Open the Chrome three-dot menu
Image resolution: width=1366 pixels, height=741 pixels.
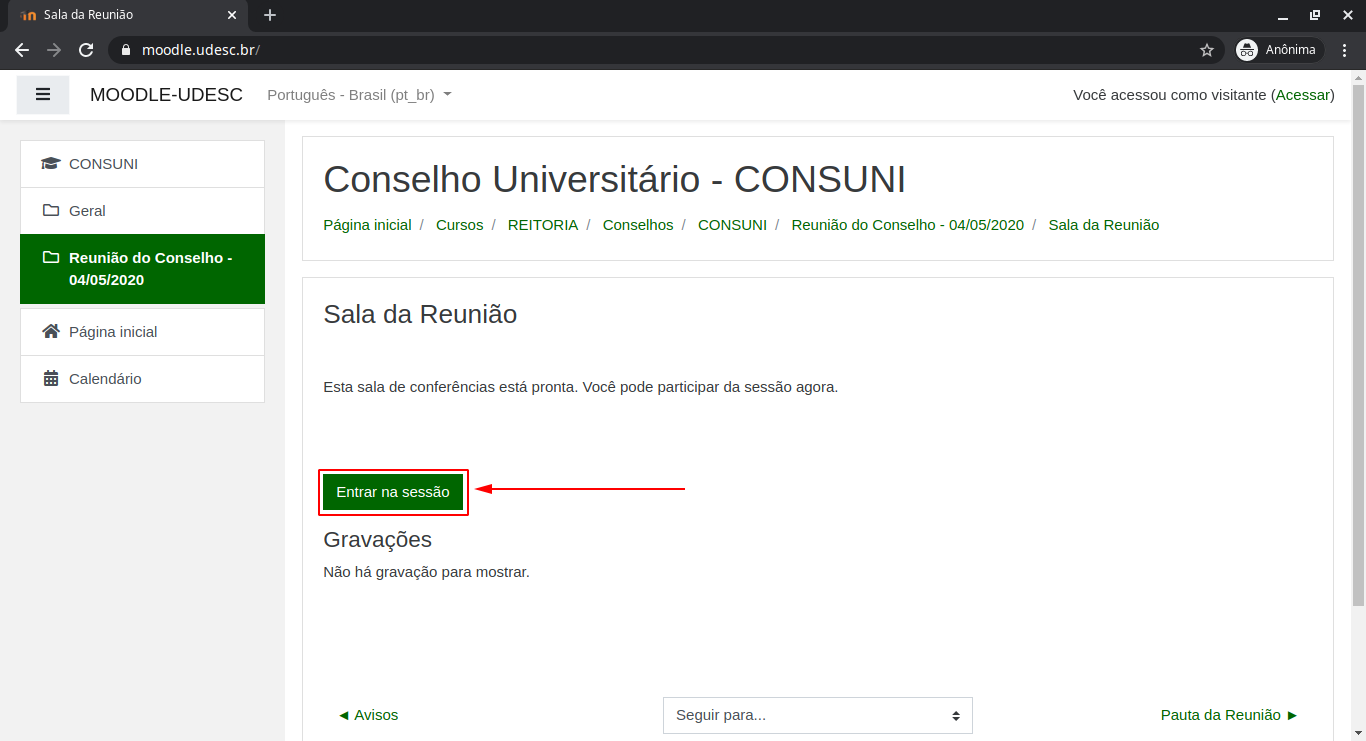pos(1345,50)
